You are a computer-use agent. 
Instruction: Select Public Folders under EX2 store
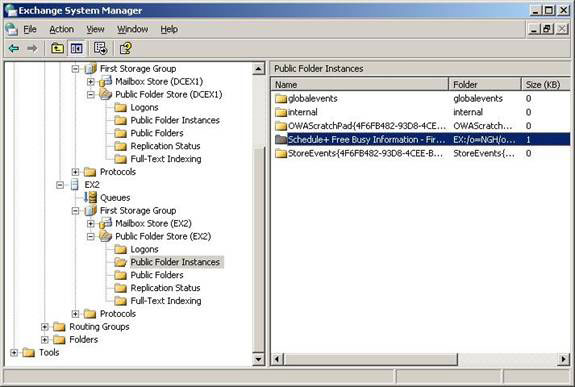157,275
